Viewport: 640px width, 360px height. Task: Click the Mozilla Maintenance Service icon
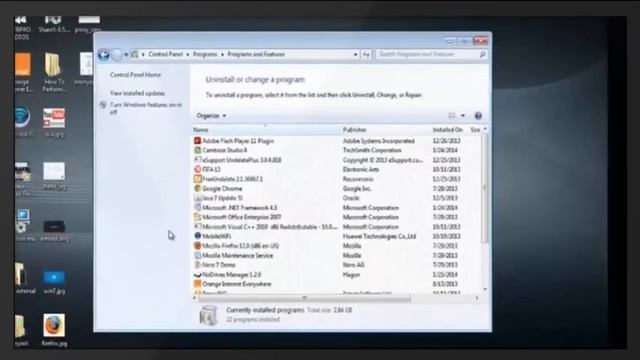(x=198, y=256)
